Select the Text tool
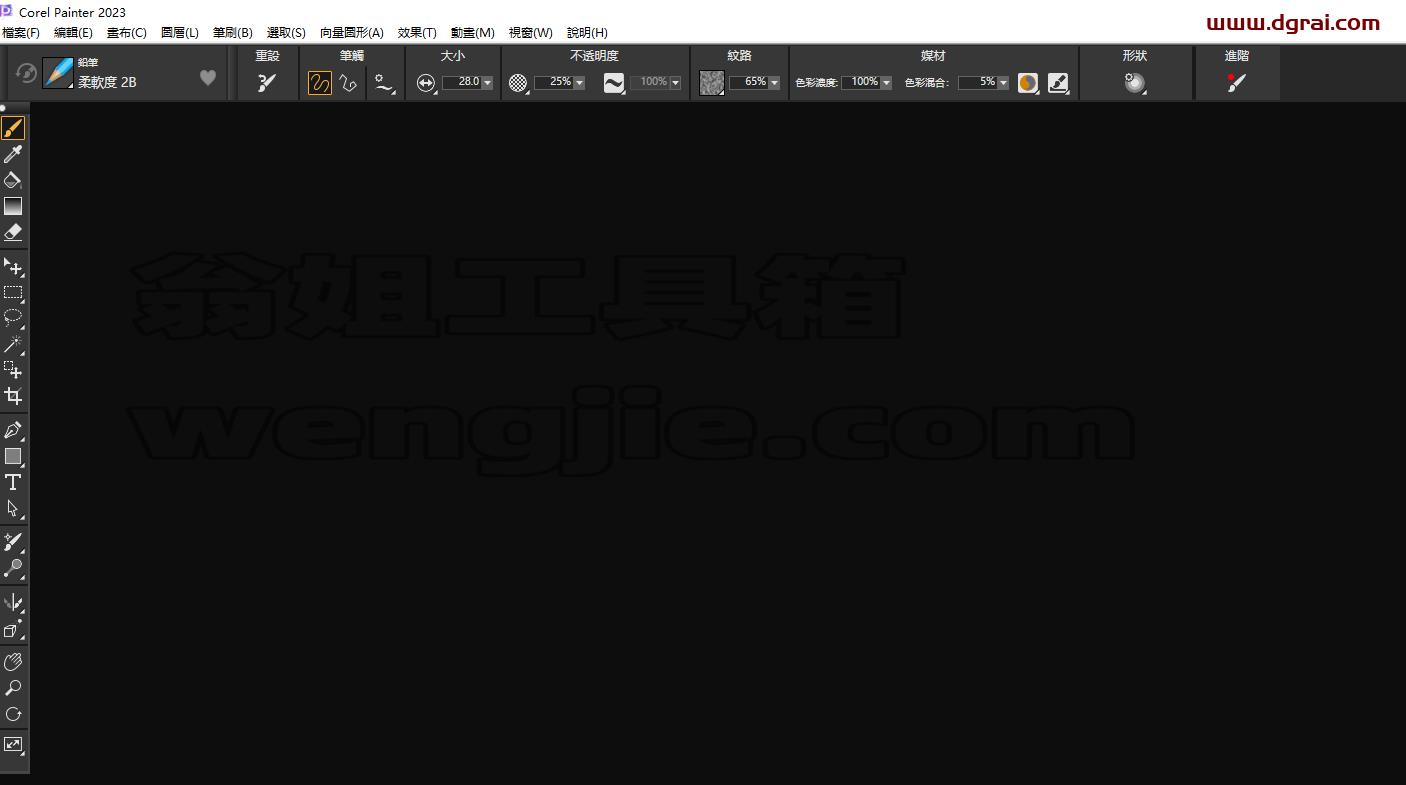Viewport: 1406px width, 785px height. [x=13, y=482]
